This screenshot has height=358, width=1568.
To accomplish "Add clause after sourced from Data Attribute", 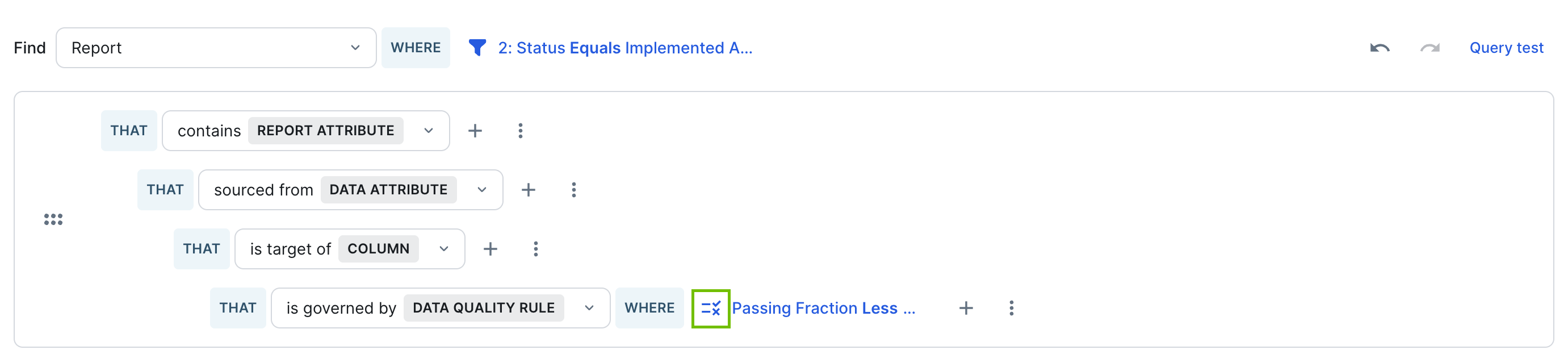I will [529, 190].
